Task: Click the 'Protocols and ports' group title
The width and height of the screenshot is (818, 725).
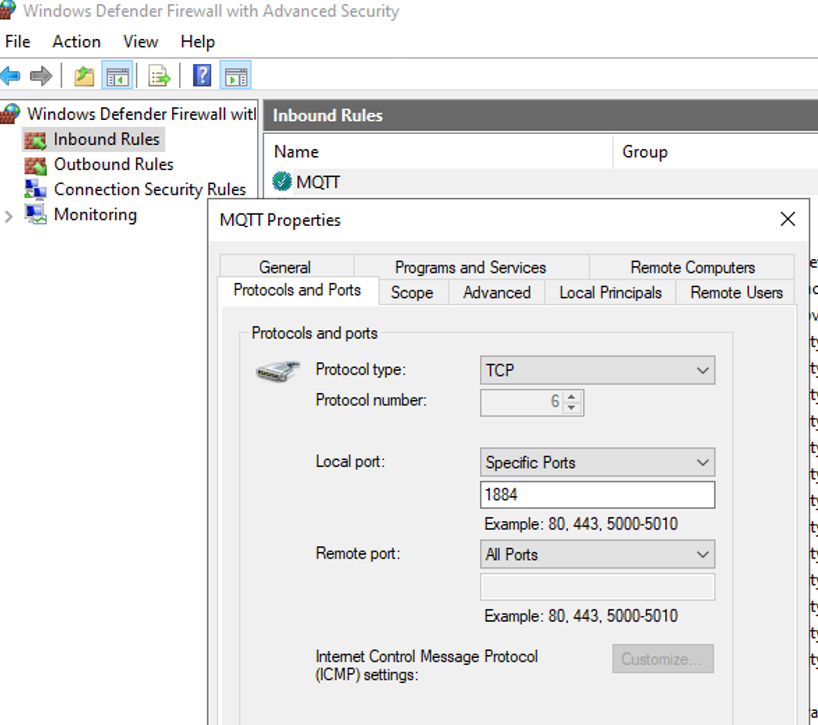Action: click(315, 333)
